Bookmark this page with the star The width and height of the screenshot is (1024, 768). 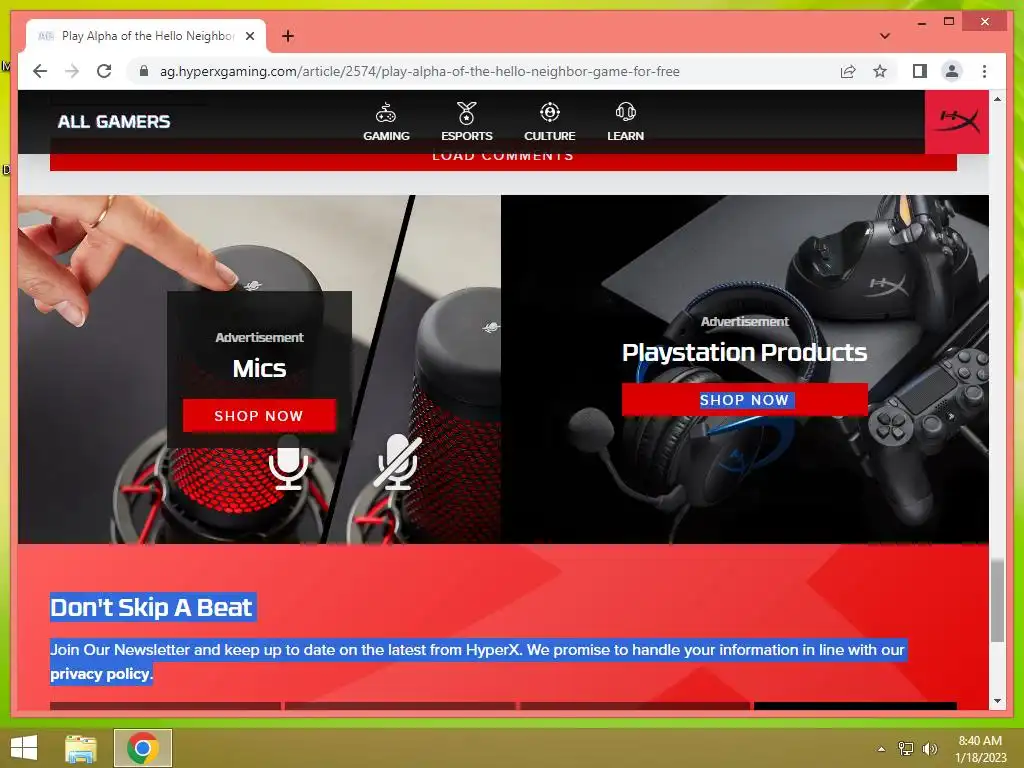tap(880, 71)
